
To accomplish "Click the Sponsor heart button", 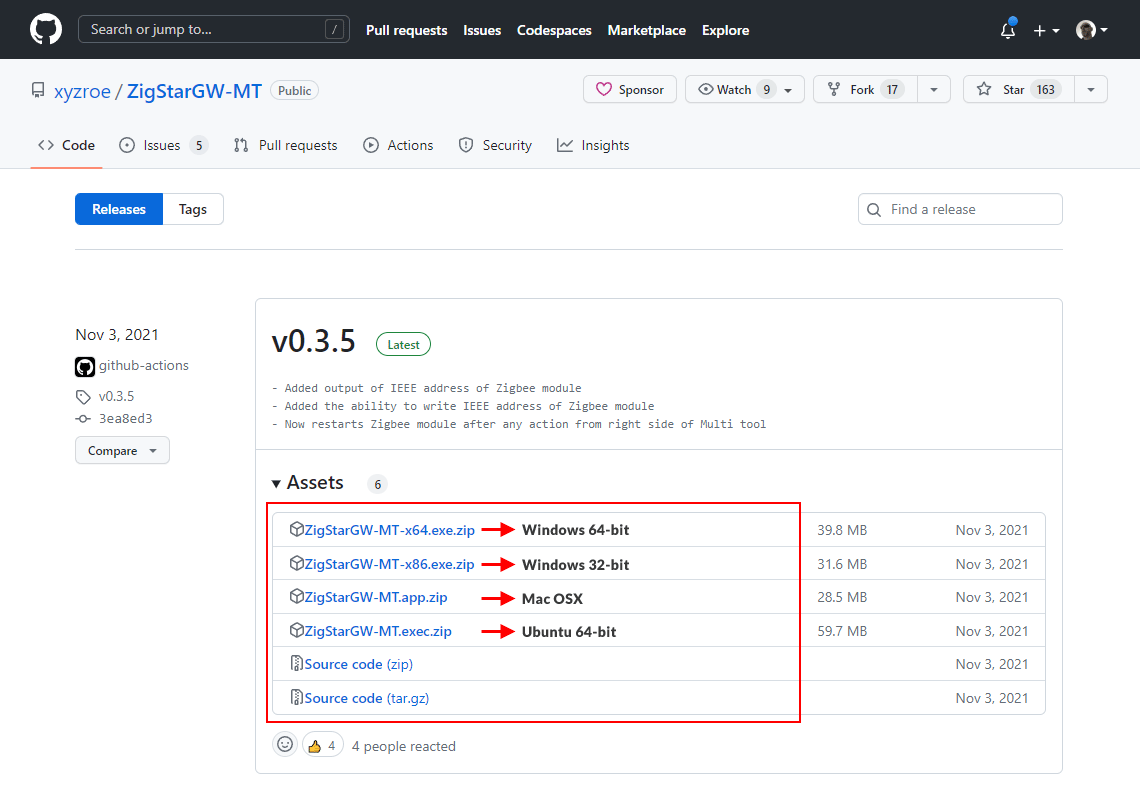I will 630,89.
